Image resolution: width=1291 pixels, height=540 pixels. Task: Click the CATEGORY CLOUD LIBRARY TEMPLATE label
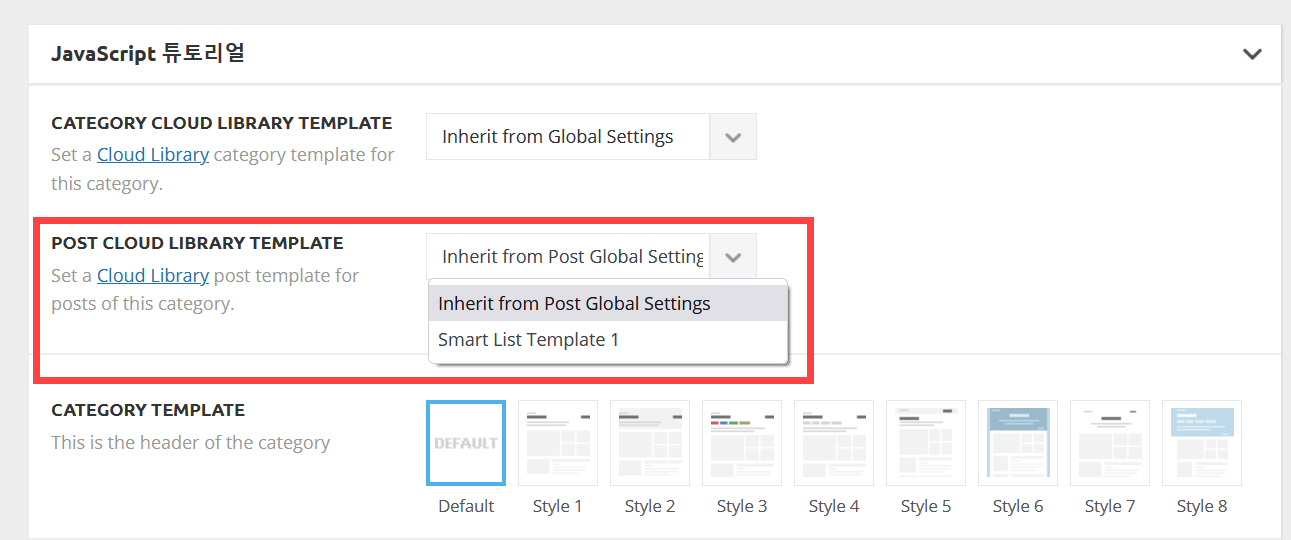click(x=222, y=123)
